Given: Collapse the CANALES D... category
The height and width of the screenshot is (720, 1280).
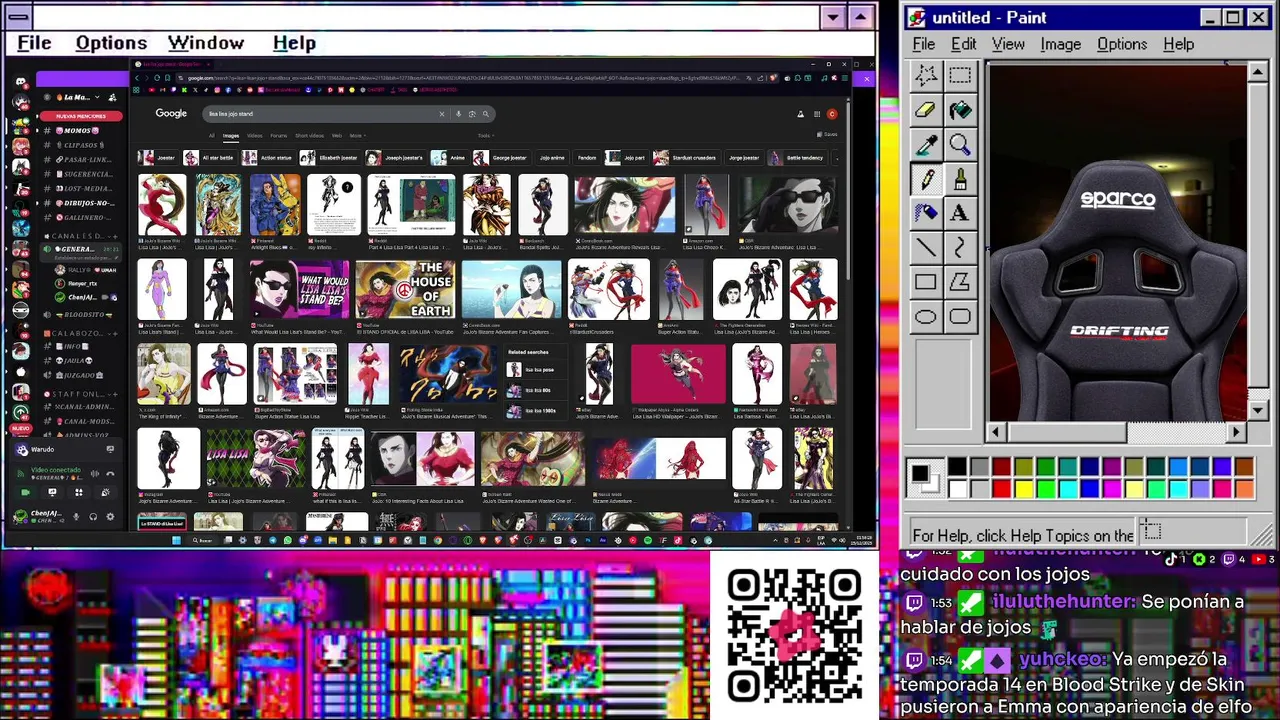Looking at the screenshot, I should 76,236.
